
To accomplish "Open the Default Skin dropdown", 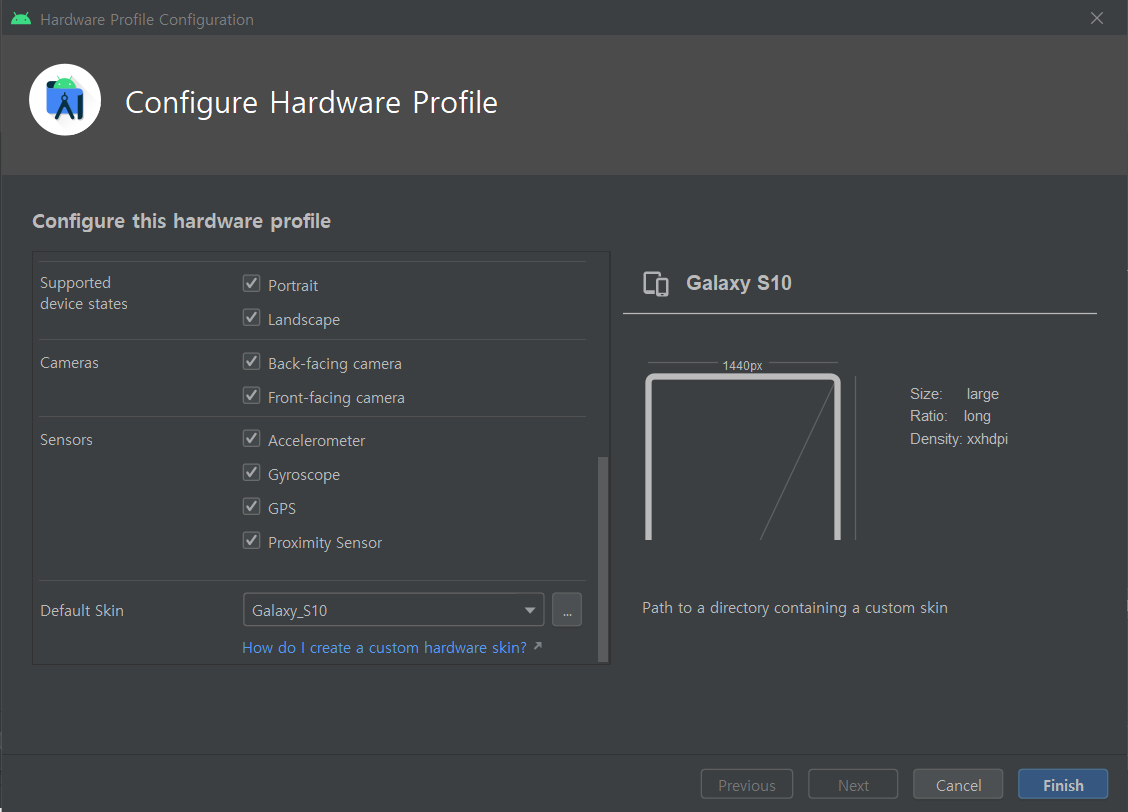I will [394, 610].
